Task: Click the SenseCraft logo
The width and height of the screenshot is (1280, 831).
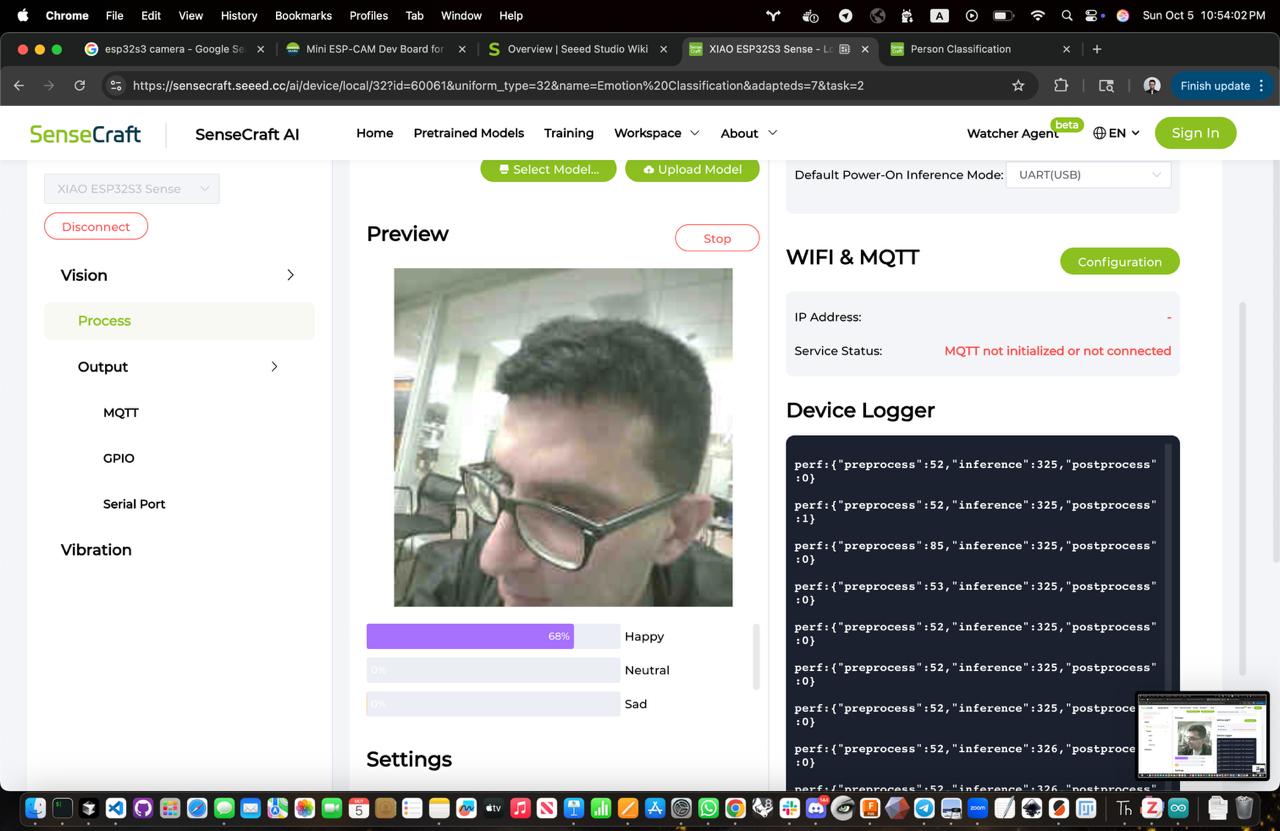Action: tap(84, 133)
